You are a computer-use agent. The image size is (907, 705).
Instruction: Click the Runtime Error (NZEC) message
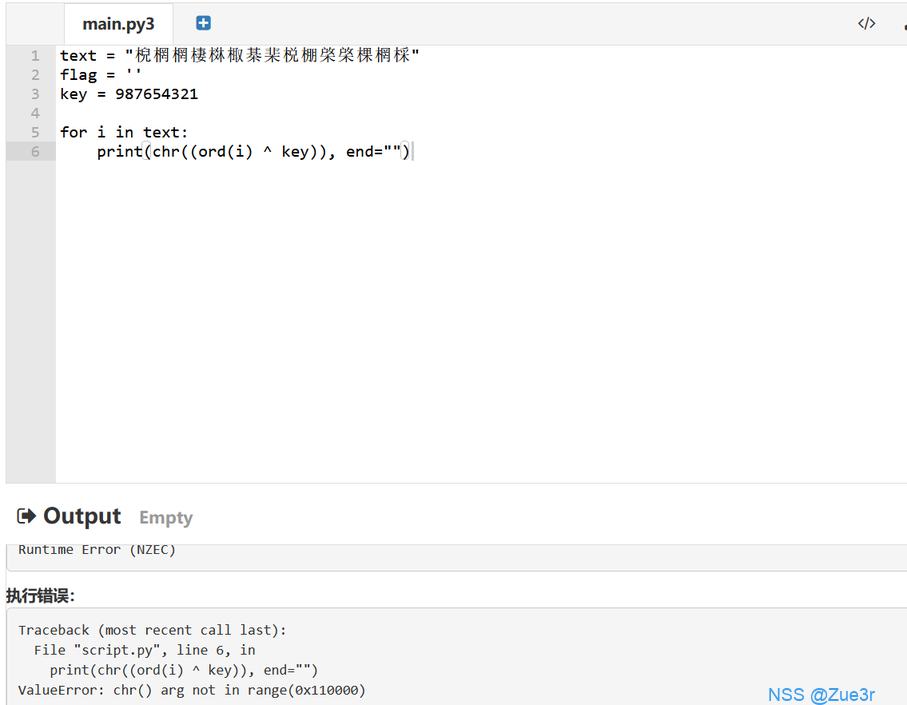(97, 550)
